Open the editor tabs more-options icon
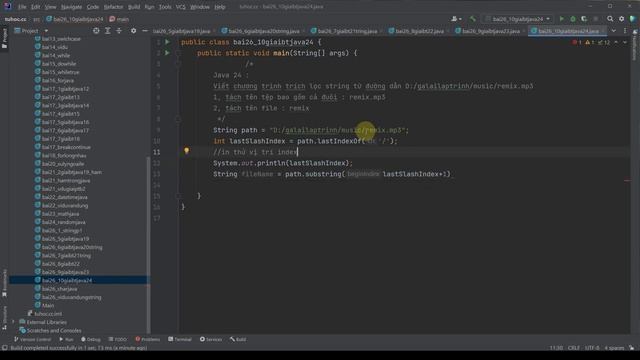The height and width of the screenshot is (360, 640). coord(625,31)
